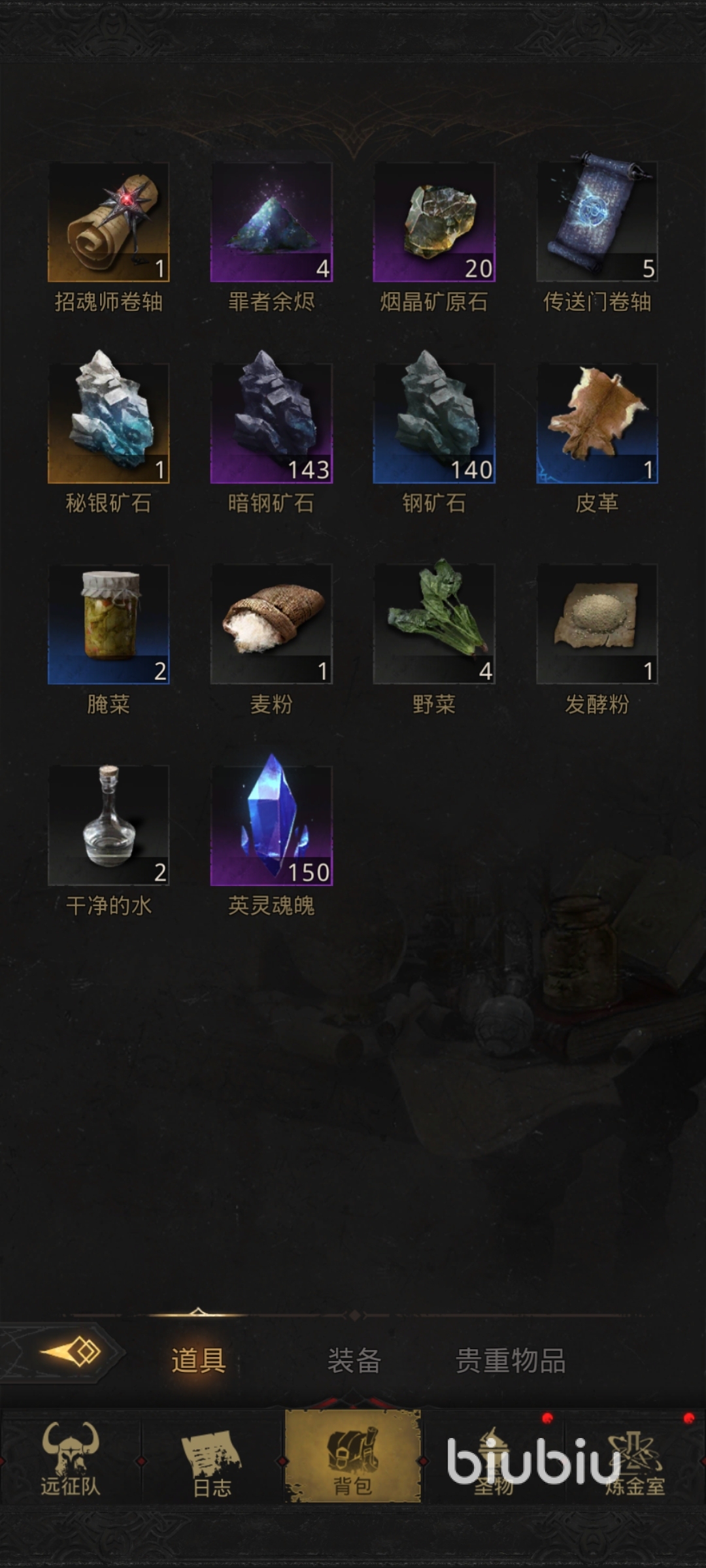Select the 麦粉 flour sack item
The height and width of the screenshot is (1568, 706).
click(271, 625)
